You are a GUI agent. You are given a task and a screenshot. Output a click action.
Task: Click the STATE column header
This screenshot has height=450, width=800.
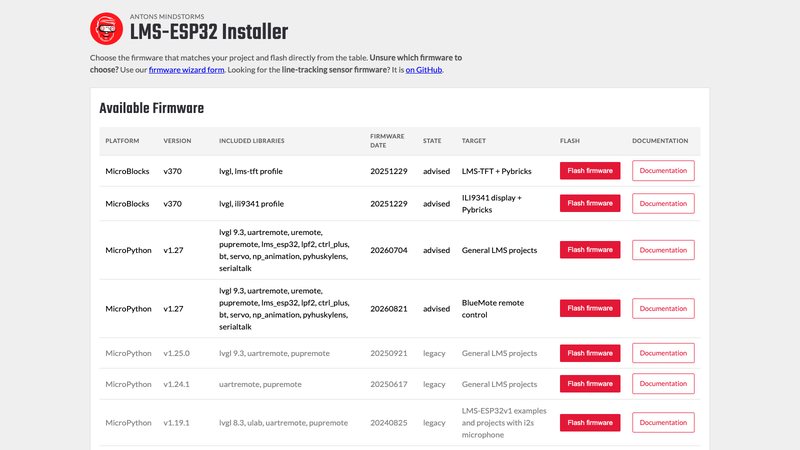(432, 141)
